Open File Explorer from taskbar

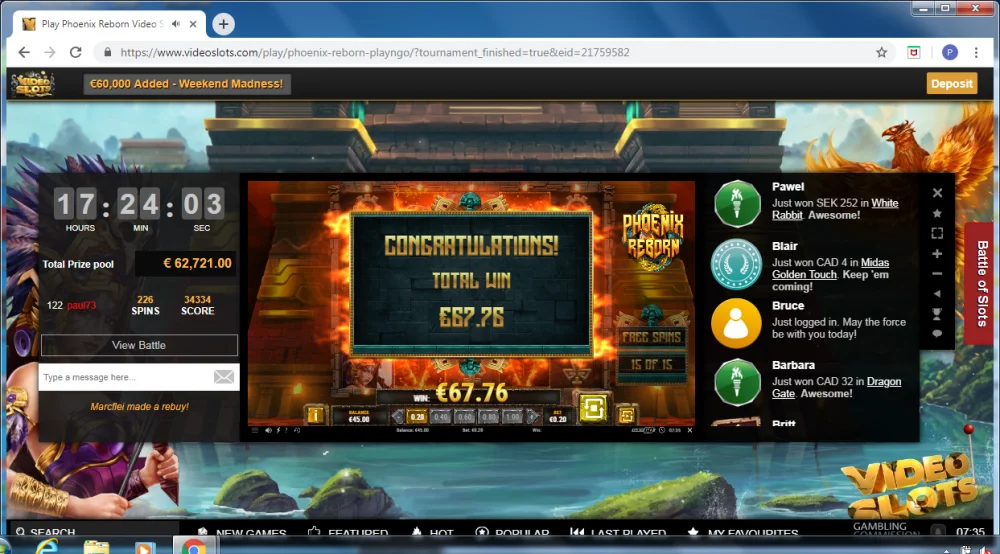pos(96,547)
